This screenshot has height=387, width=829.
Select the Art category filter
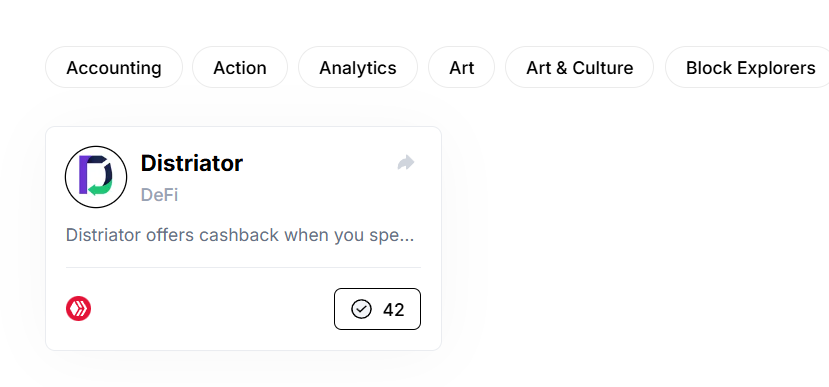coord(462,67)
